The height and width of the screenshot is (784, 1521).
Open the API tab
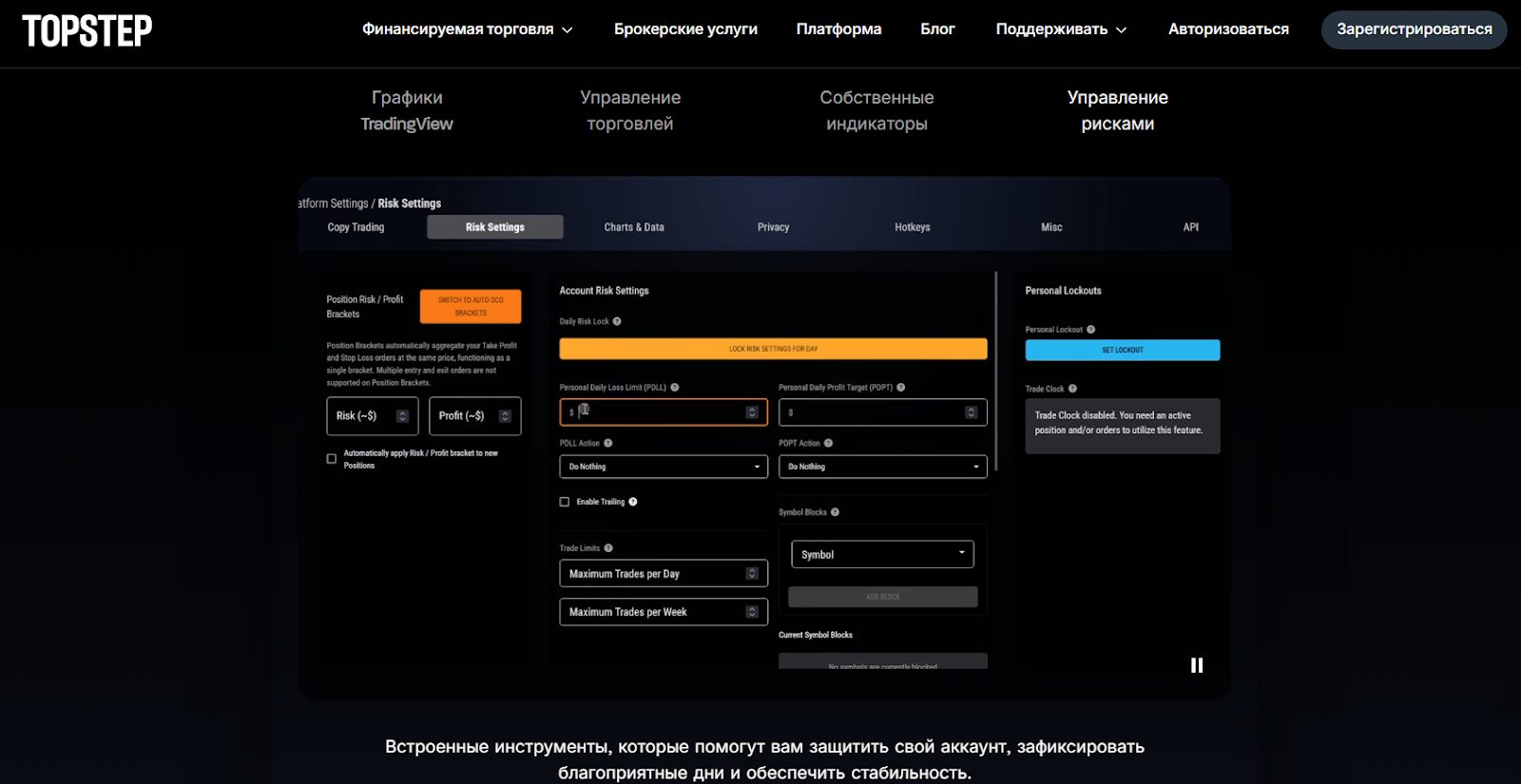1191,227
